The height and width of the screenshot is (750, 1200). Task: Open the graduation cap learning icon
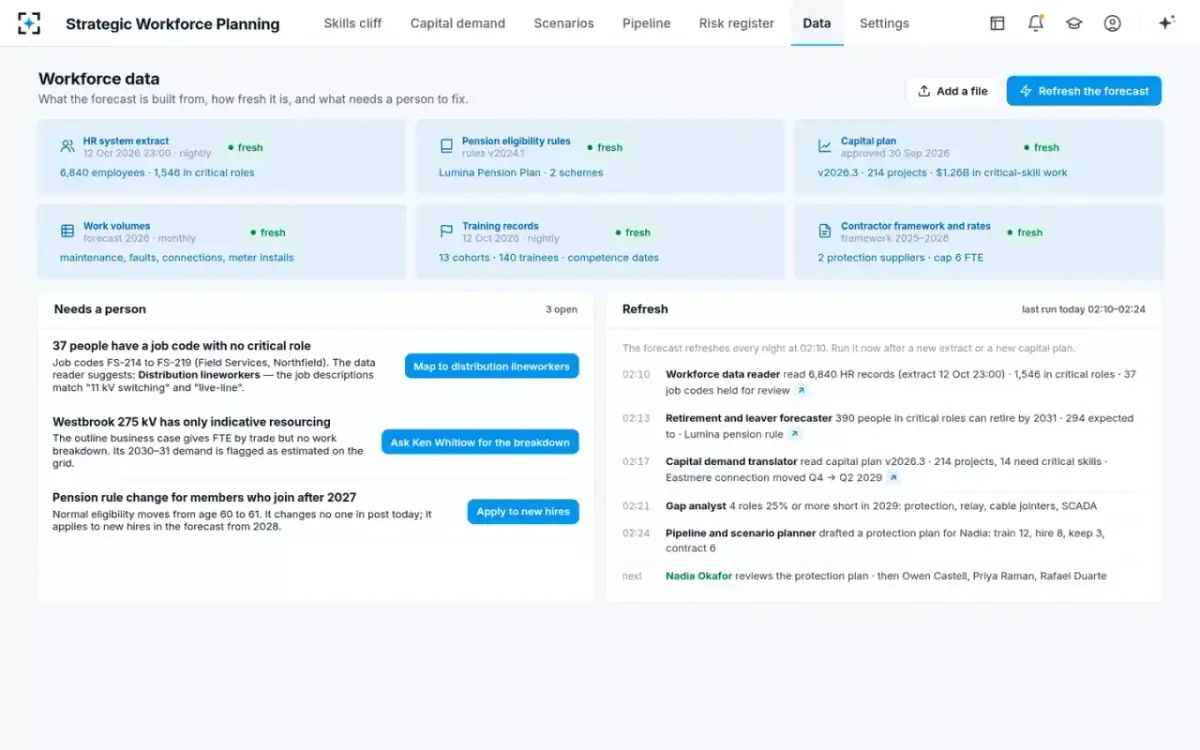(1074, 23)
